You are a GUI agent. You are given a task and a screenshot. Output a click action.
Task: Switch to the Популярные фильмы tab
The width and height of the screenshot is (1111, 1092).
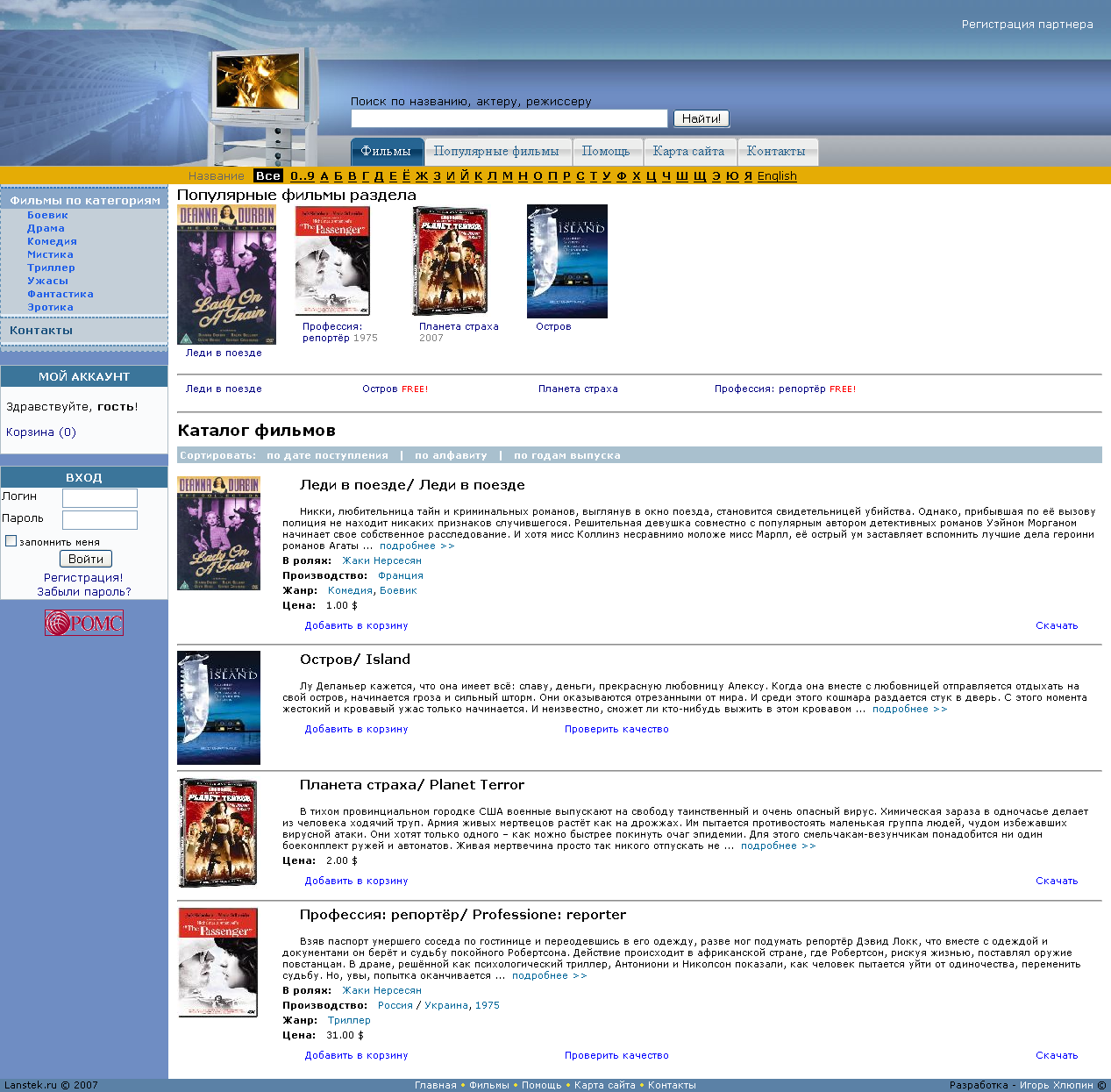coord(496,151)
